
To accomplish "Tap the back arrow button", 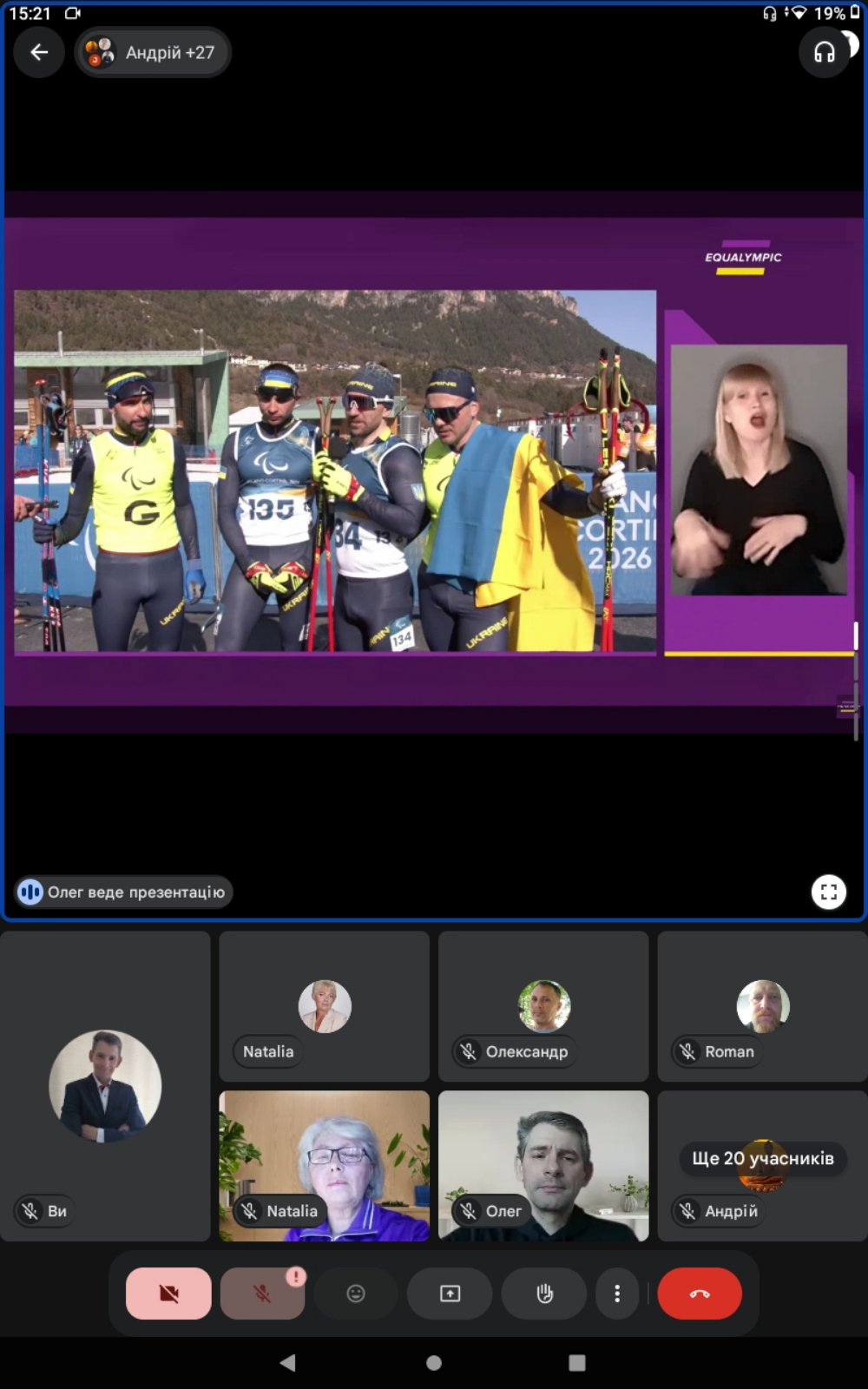I will 39,52.
